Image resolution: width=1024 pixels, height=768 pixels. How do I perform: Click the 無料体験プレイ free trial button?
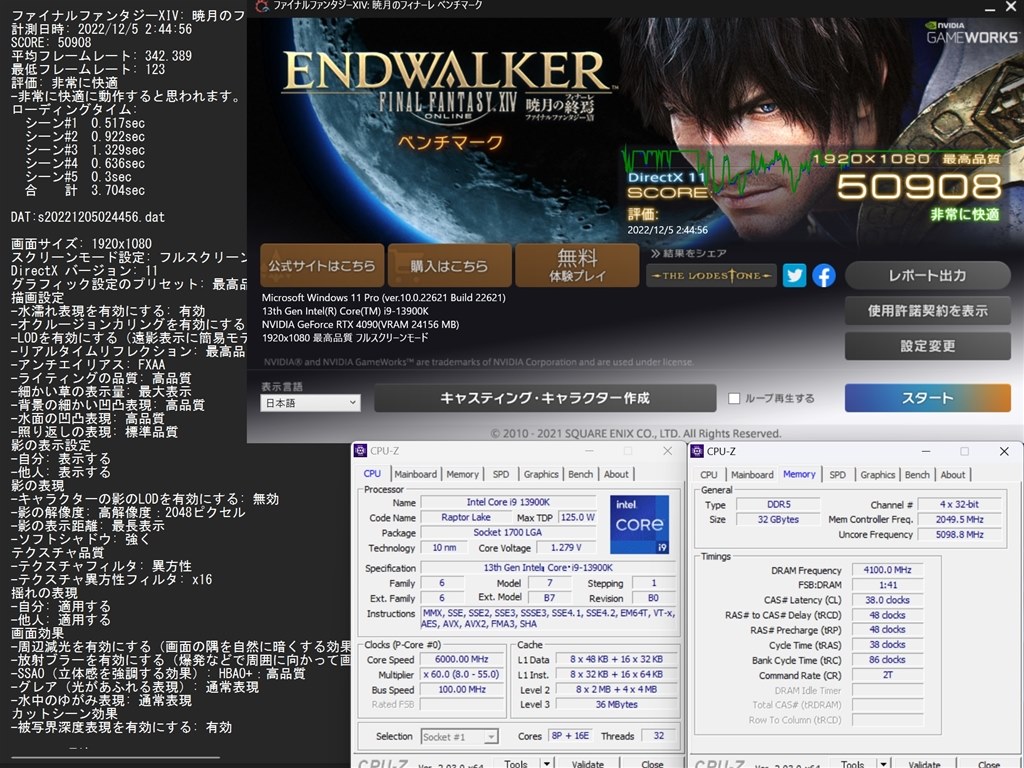point(577,266)
